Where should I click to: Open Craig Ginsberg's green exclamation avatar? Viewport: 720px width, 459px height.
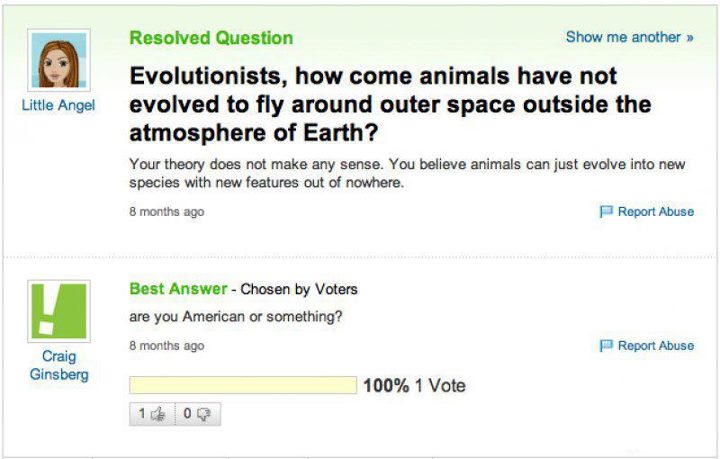(x=59, y=311)
